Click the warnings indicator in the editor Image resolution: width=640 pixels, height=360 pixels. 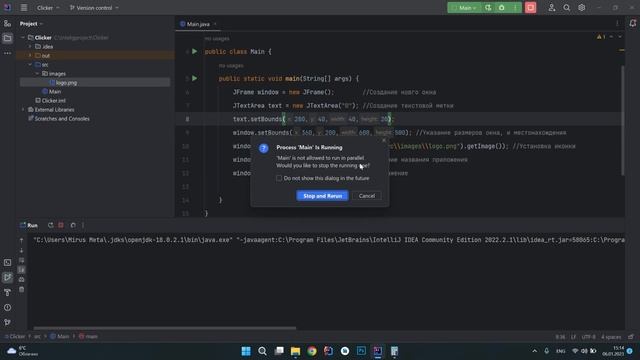tap(601, 37)
